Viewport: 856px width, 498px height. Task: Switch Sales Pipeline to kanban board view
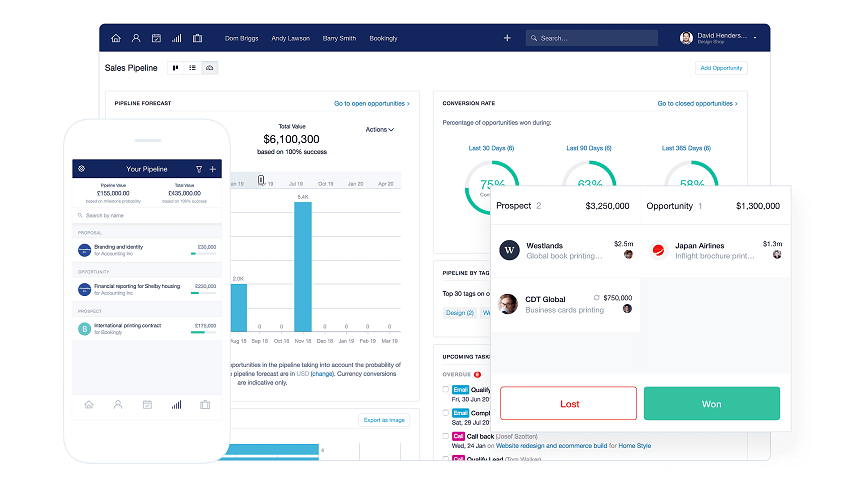tap(176, 68)
